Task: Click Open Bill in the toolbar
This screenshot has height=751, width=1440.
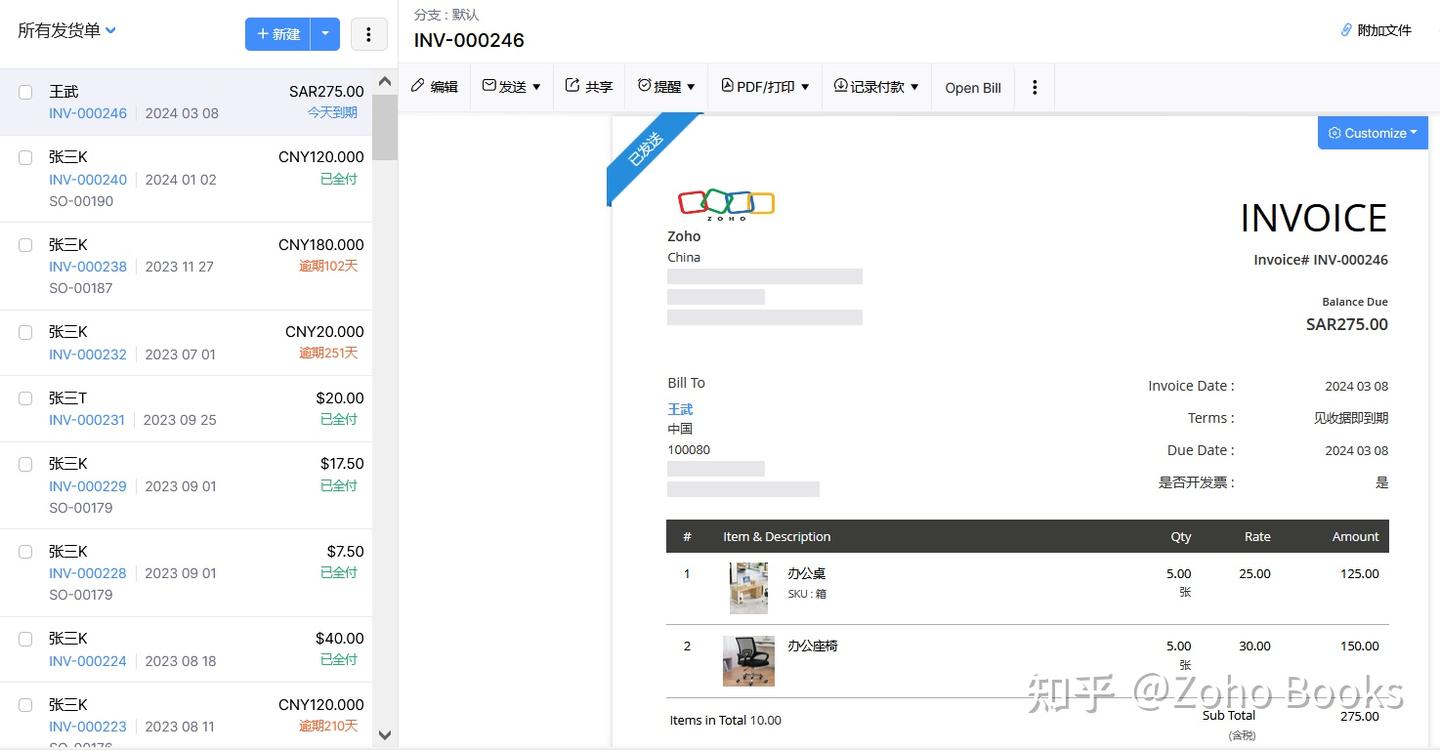Action: 972,87
